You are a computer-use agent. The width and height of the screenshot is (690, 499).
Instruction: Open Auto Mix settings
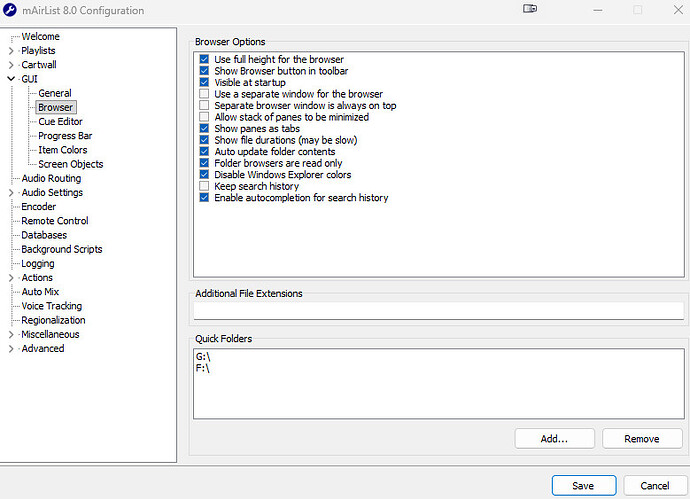point(40,292)
